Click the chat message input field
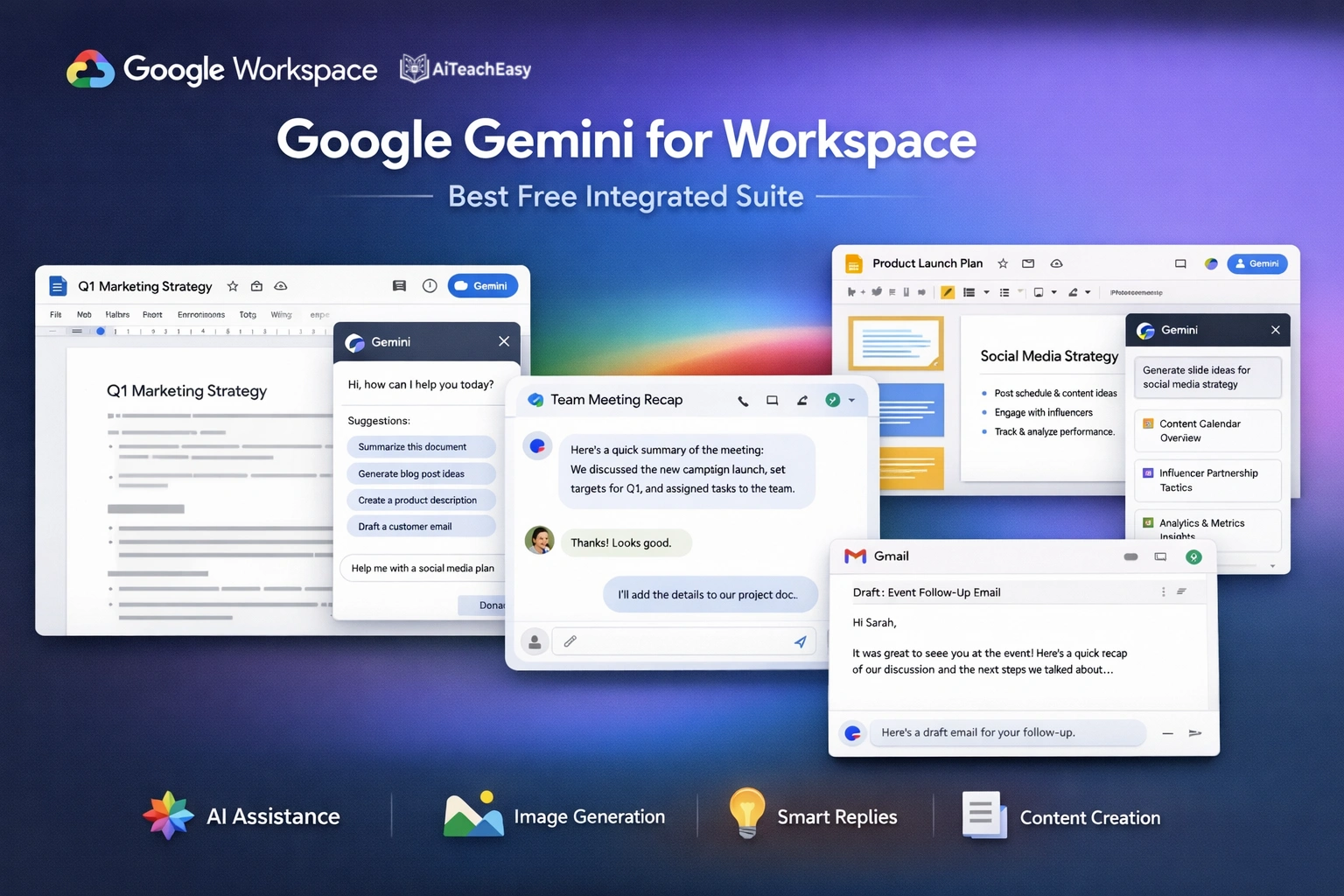Screen dimensions: 1344x896 (682, 641)
